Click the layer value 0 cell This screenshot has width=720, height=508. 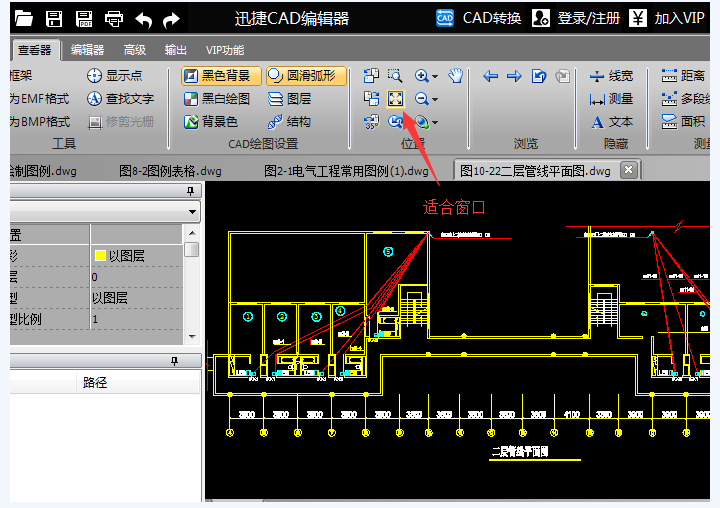coord(137,277)
